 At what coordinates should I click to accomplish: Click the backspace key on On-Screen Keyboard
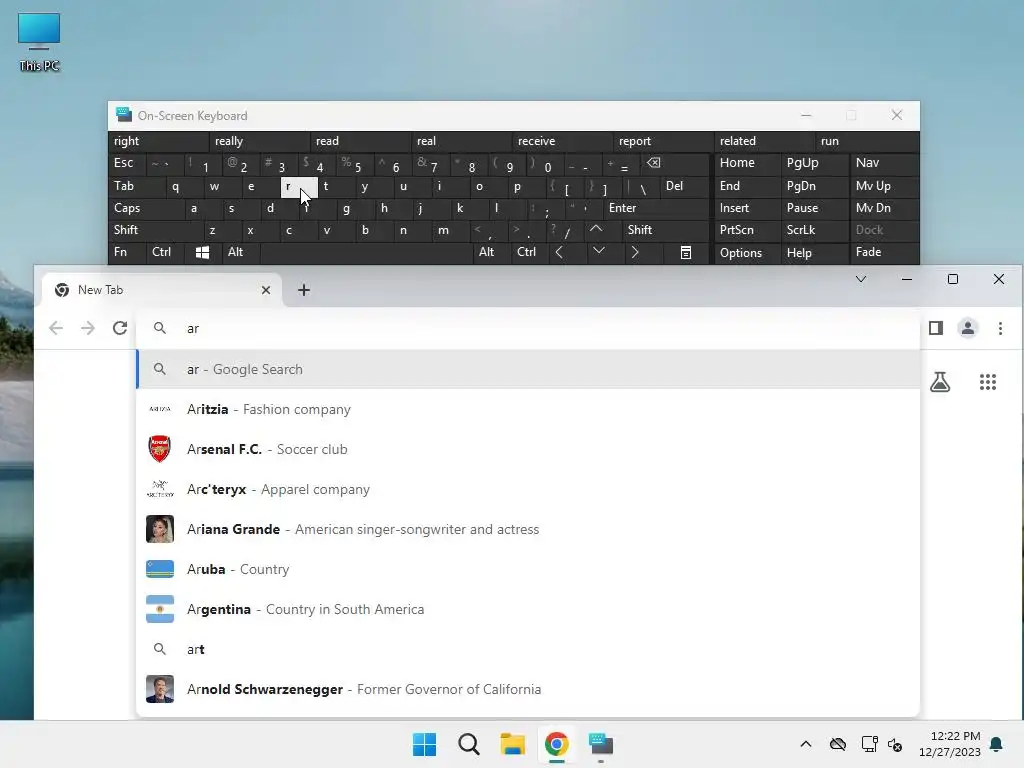pyautogui.click(x=653, y=163)
